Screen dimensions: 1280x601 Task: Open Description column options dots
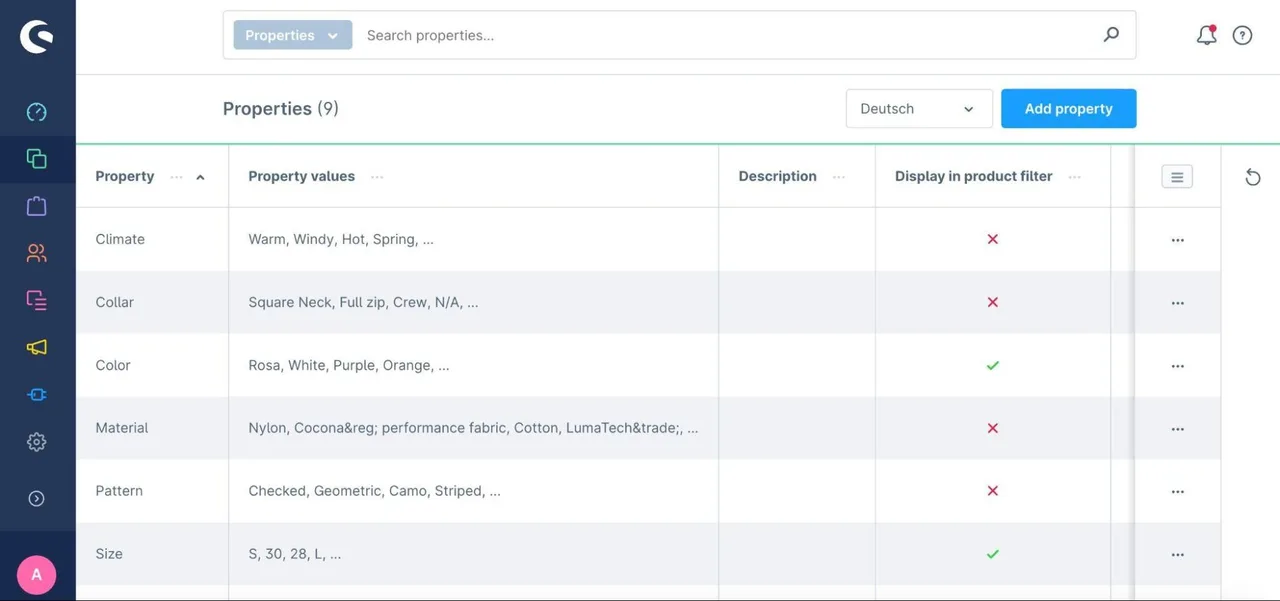point(839,177)
